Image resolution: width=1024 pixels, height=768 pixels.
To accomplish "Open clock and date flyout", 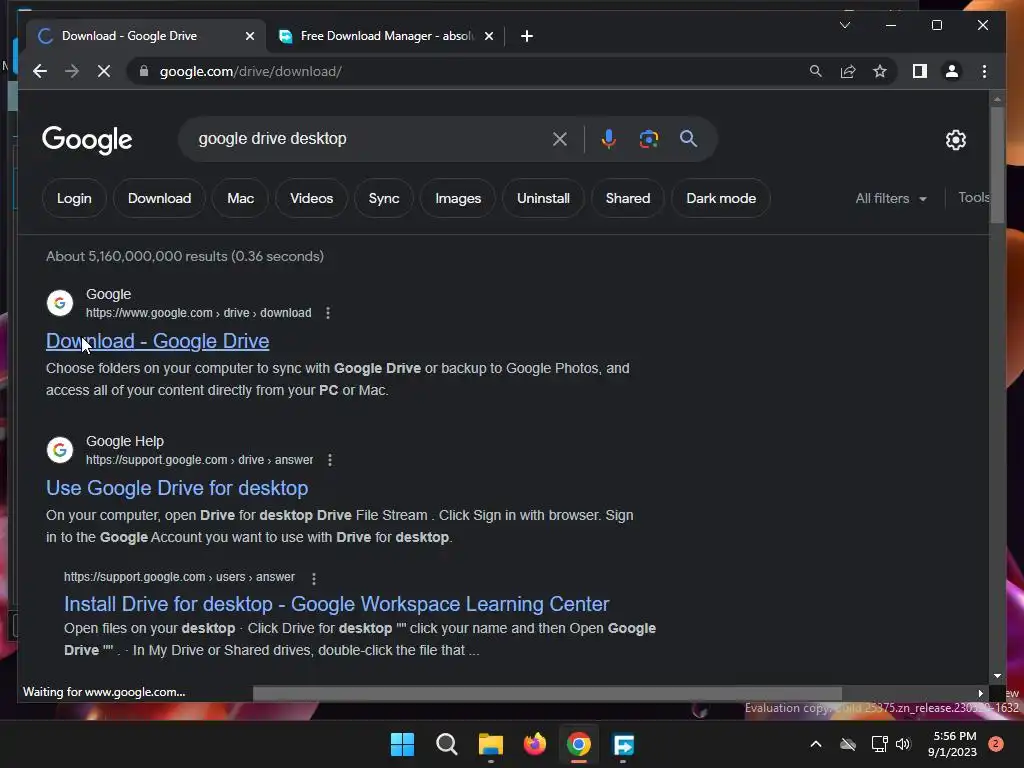I will point(952,744).
